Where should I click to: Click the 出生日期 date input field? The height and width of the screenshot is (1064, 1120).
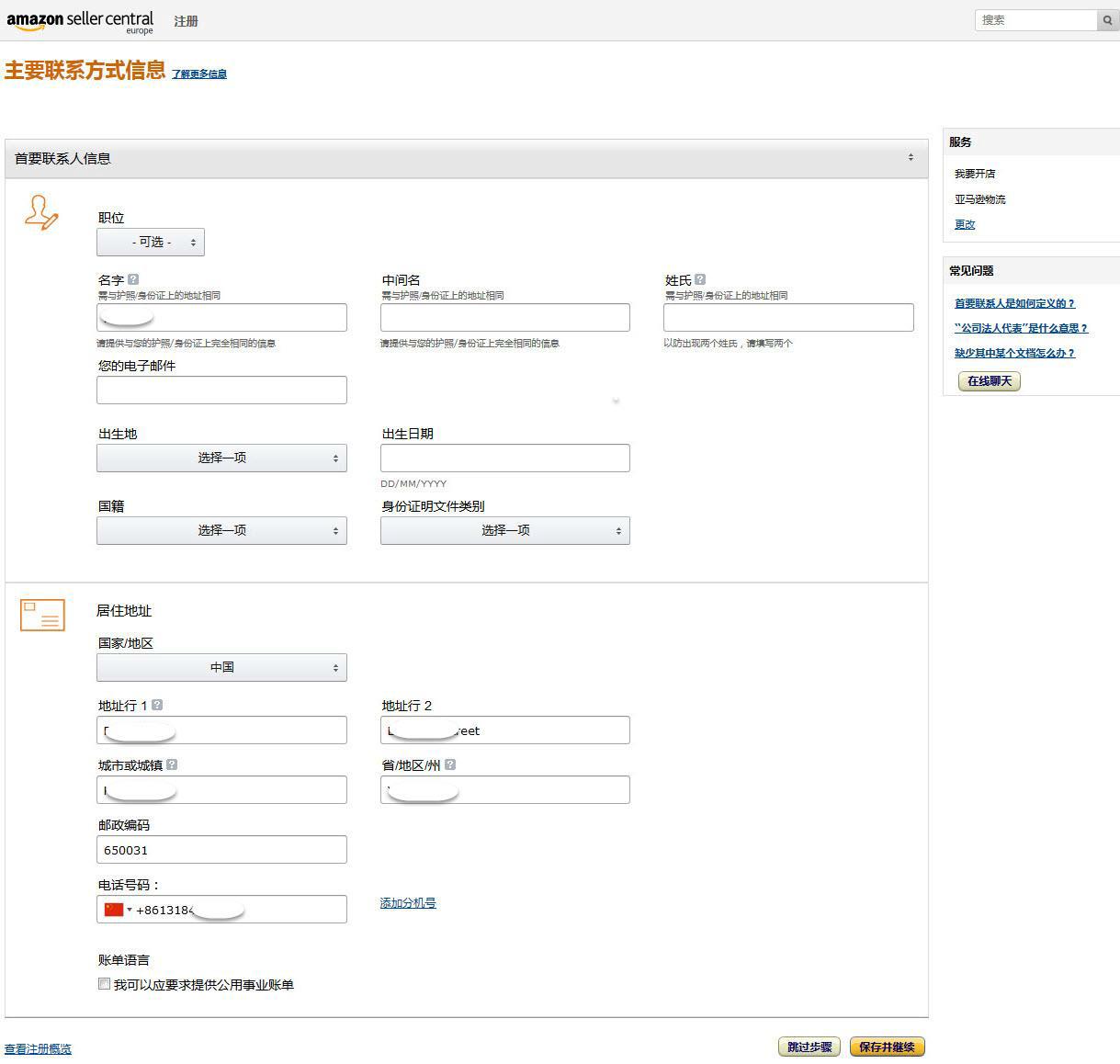(x=504, y=458)
